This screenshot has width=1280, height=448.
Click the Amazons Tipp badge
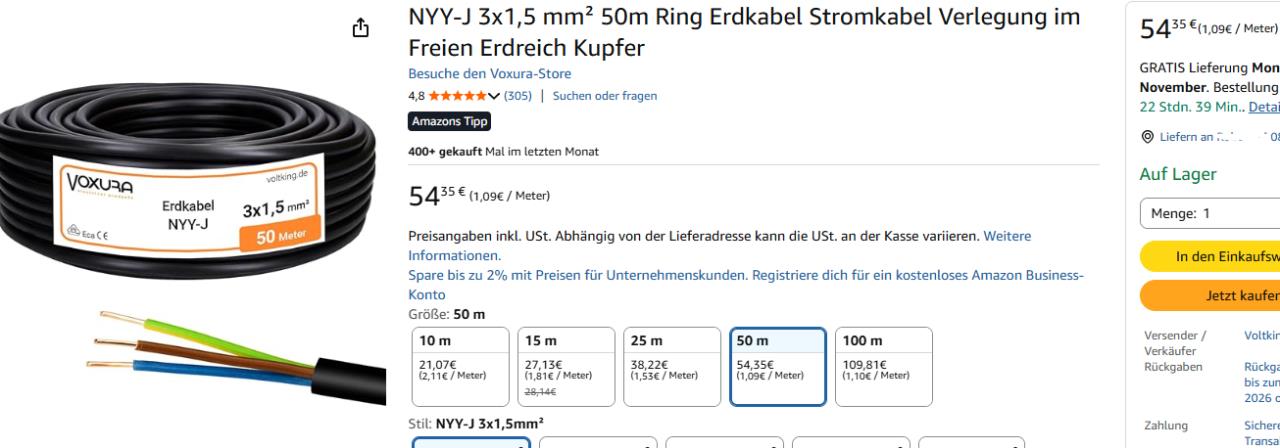449,121
